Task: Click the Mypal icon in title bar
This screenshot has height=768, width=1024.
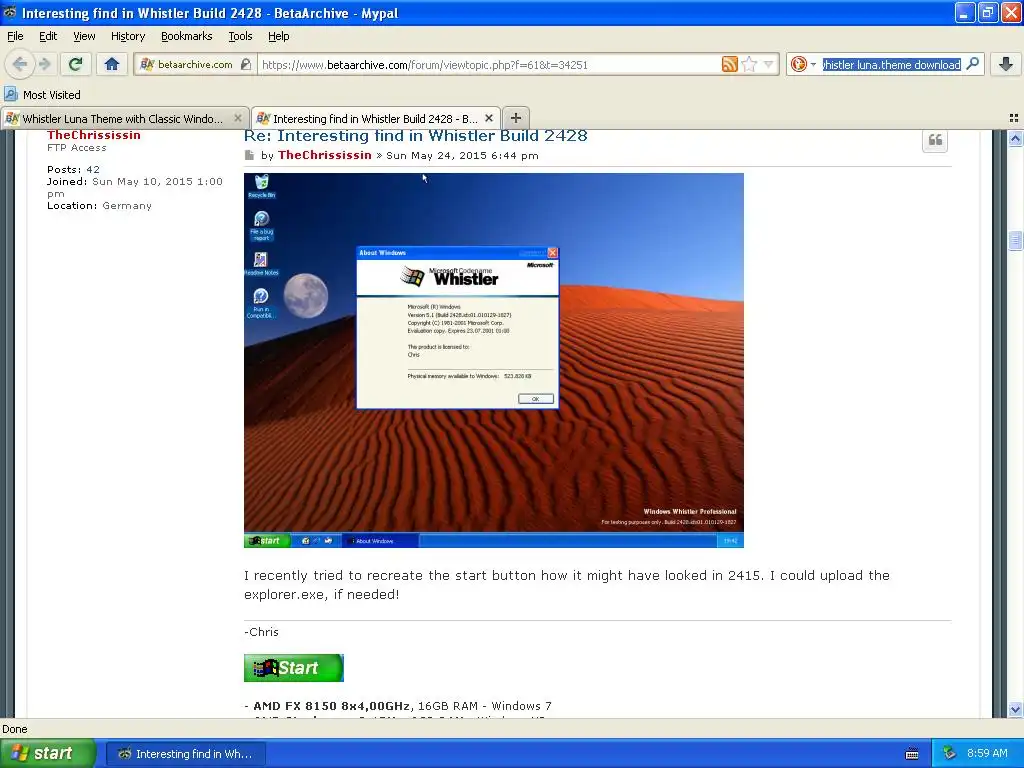Action: [x=10, y=12]
